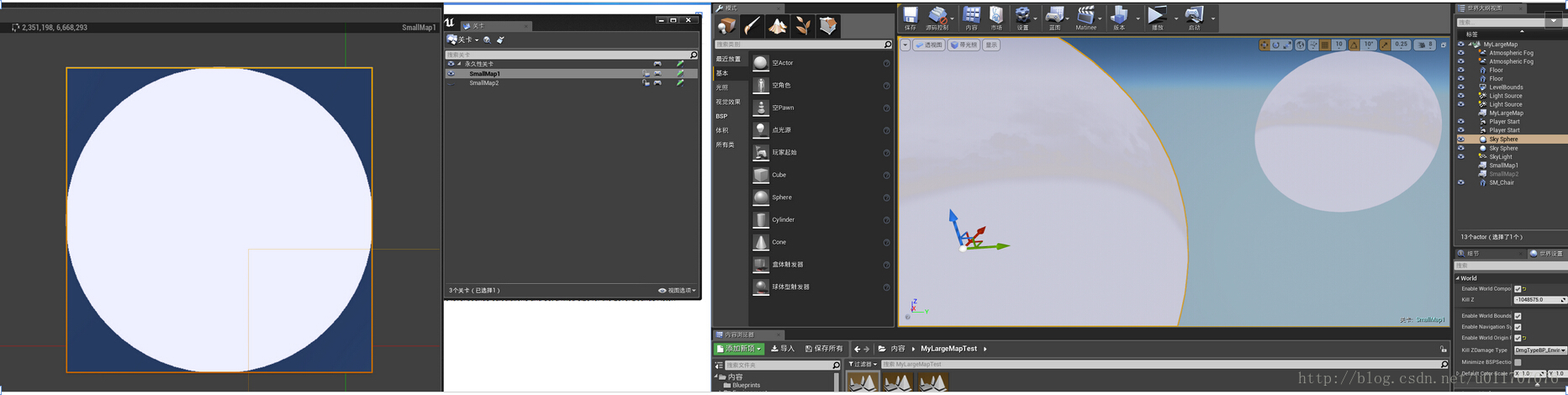Viewport: 1568px width, 395px height.
Task: Toggle visibility eye of SmallMap1 level
Action: point(451,73)
